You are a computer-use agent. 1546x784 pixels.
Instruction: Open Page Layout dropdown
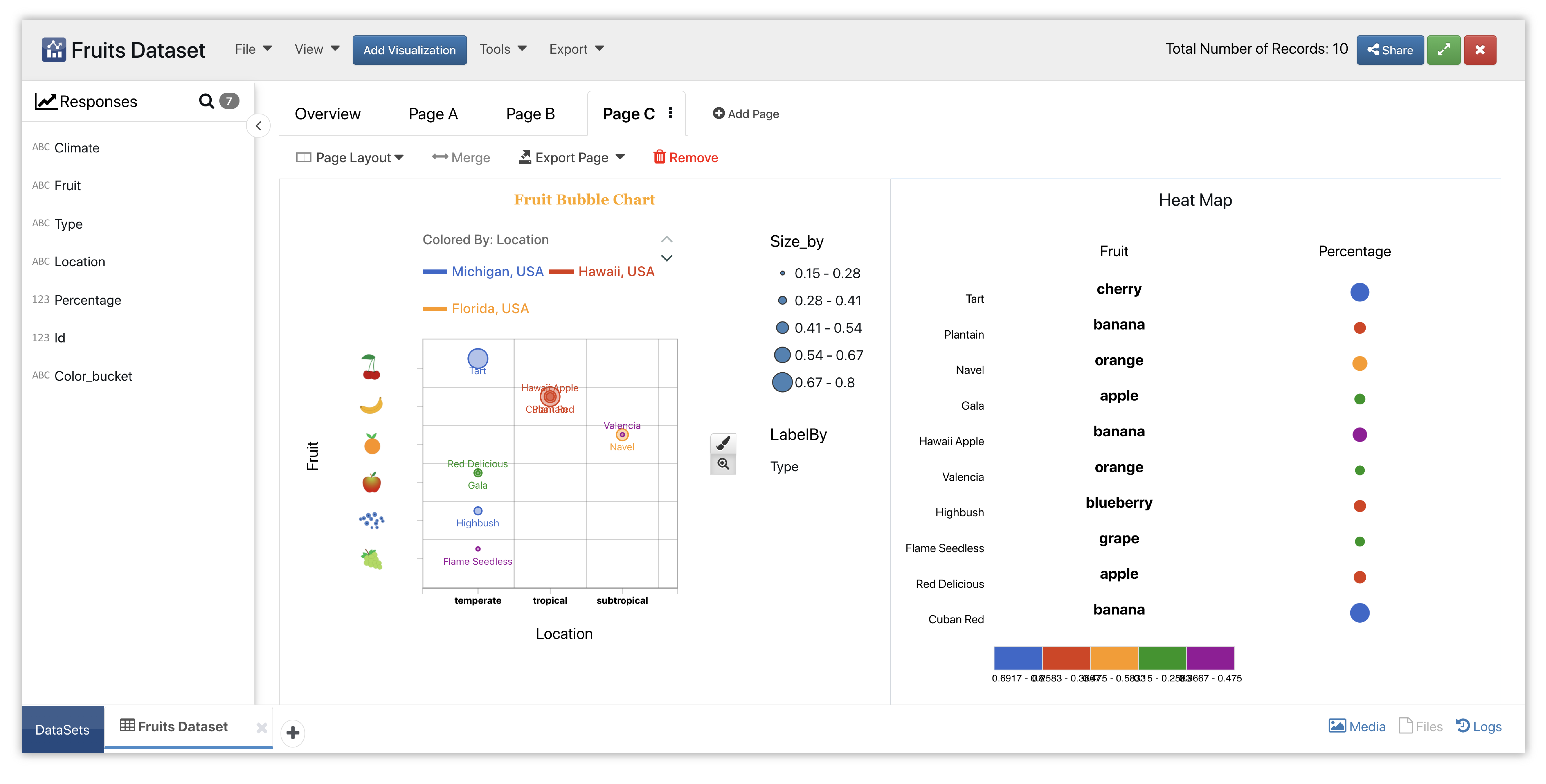point(350,158)
